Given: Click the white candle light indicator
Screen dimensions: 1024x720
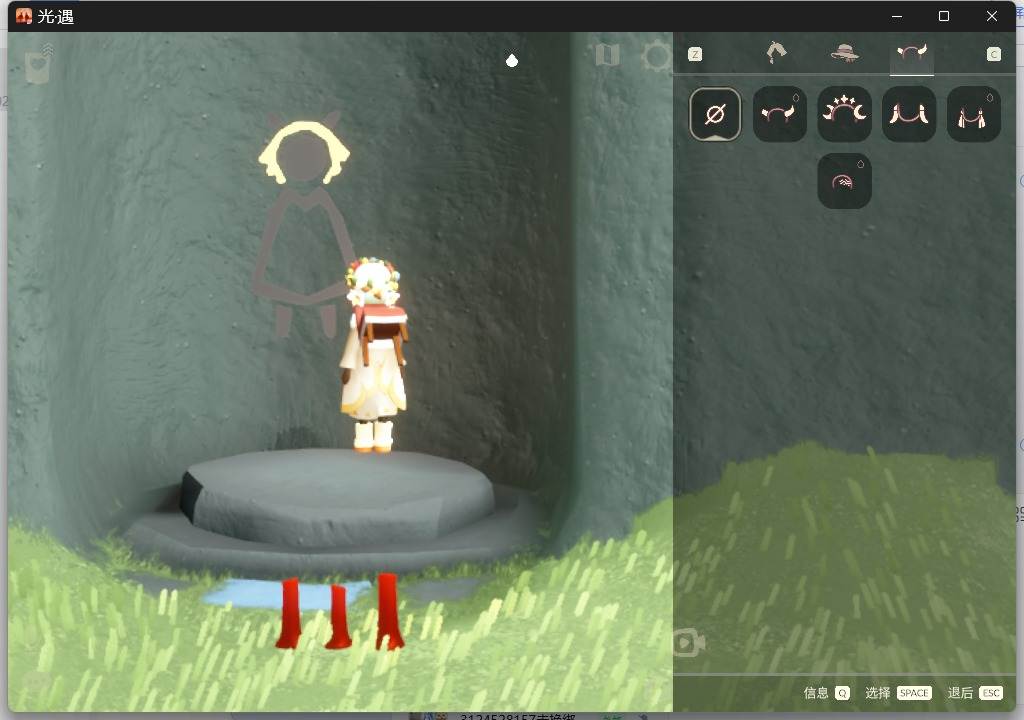Looking at the screenshot, I should click(x=512, y=61).
